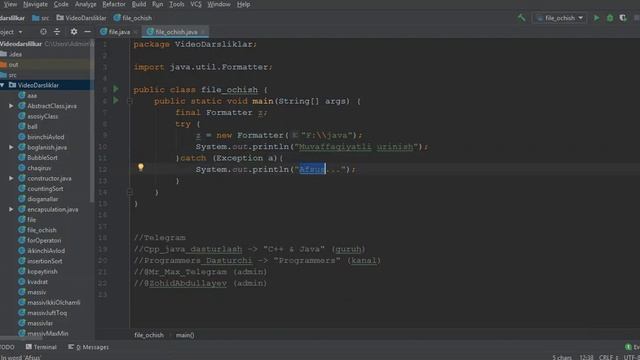The image size is (640, 360).
Task: Click the line separator CRLF status indicator
Action: tap(608, 357)
